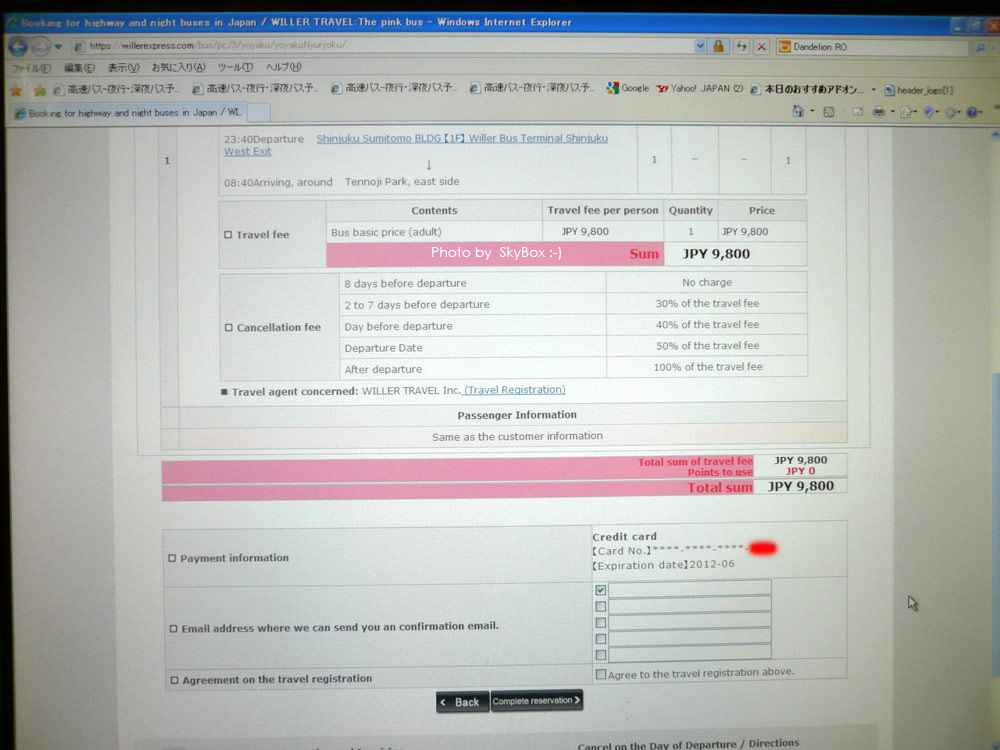Image resolution: width=1000 pixels, height=750 pixels.
Task: Click the Add to Favorites Bar icon
Action: pos(40,90)
